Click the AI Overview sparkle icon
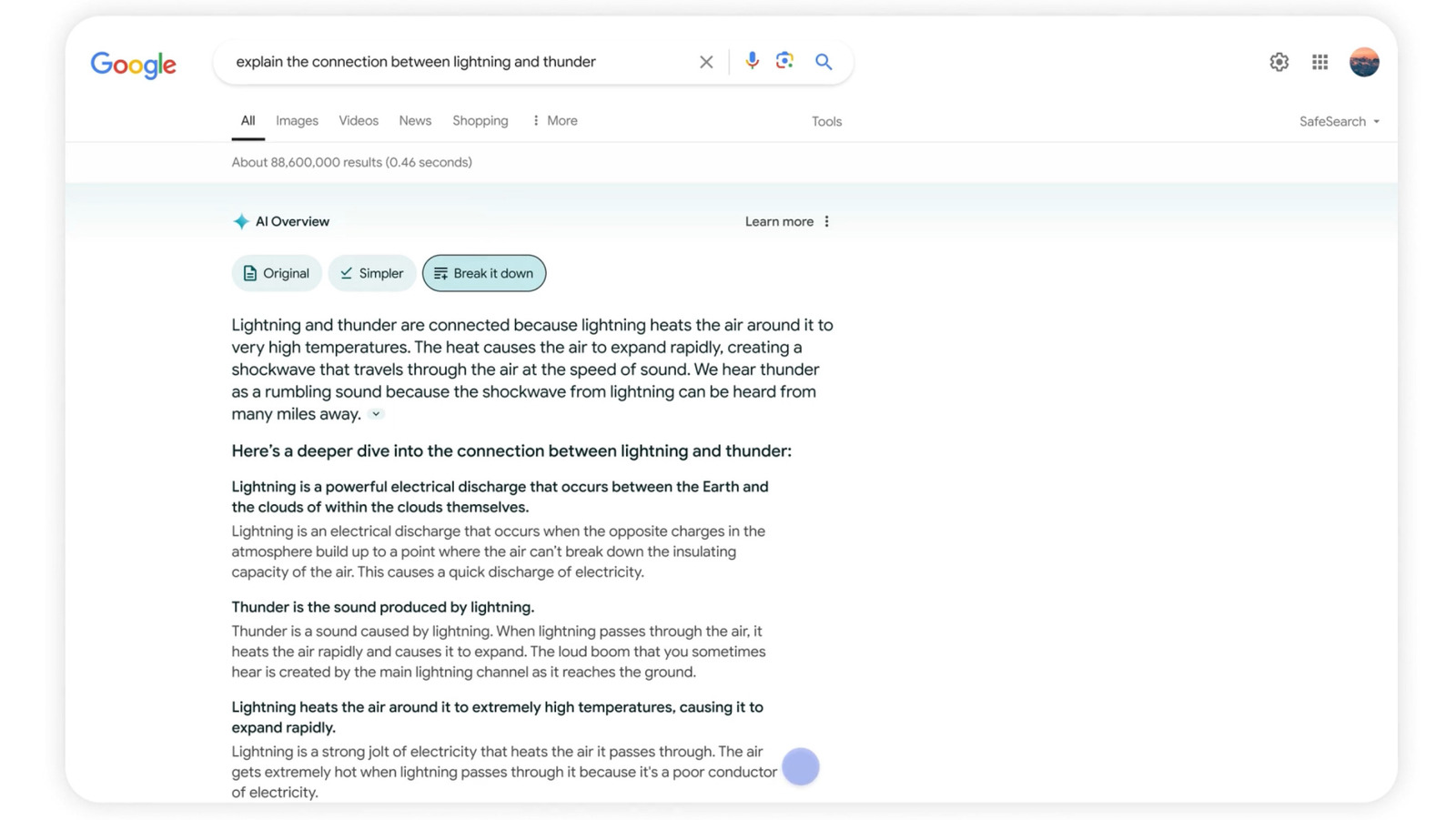1456x820 pixels. coord(241,220)
